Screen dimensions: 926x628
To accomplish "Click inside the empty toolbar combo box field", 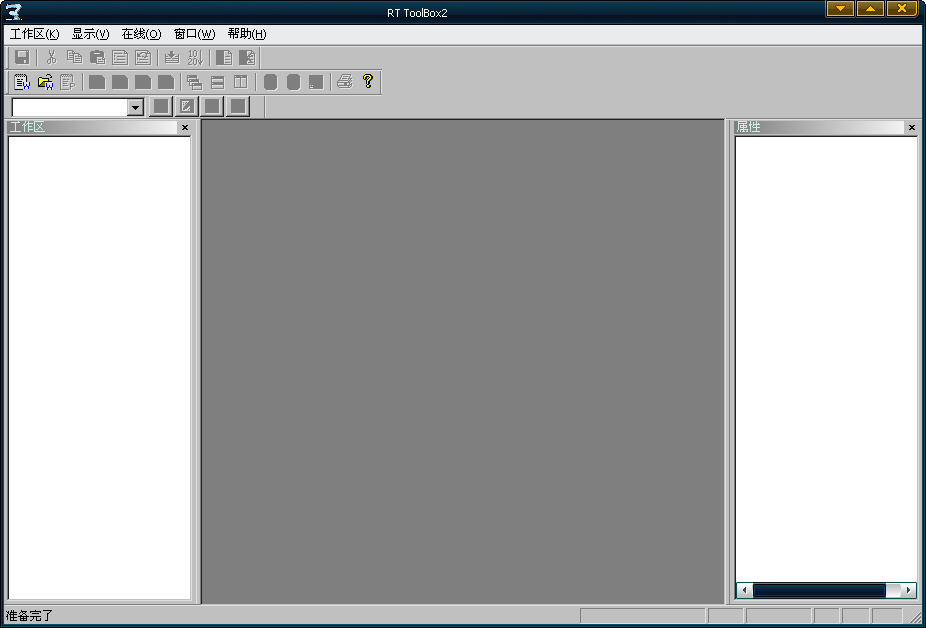I will click(x=70, y=107).
